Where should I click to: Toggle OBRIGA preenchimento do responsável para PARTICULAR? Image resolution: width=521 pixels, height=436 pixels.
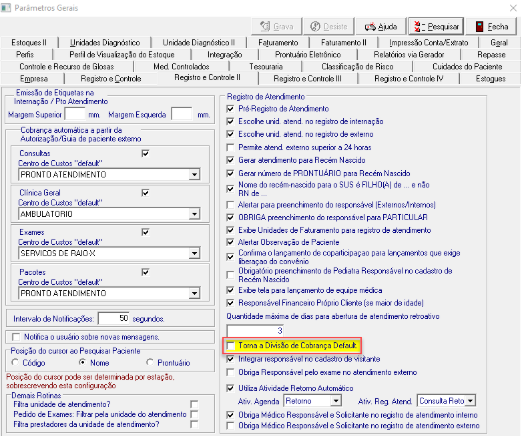[230, 217]
